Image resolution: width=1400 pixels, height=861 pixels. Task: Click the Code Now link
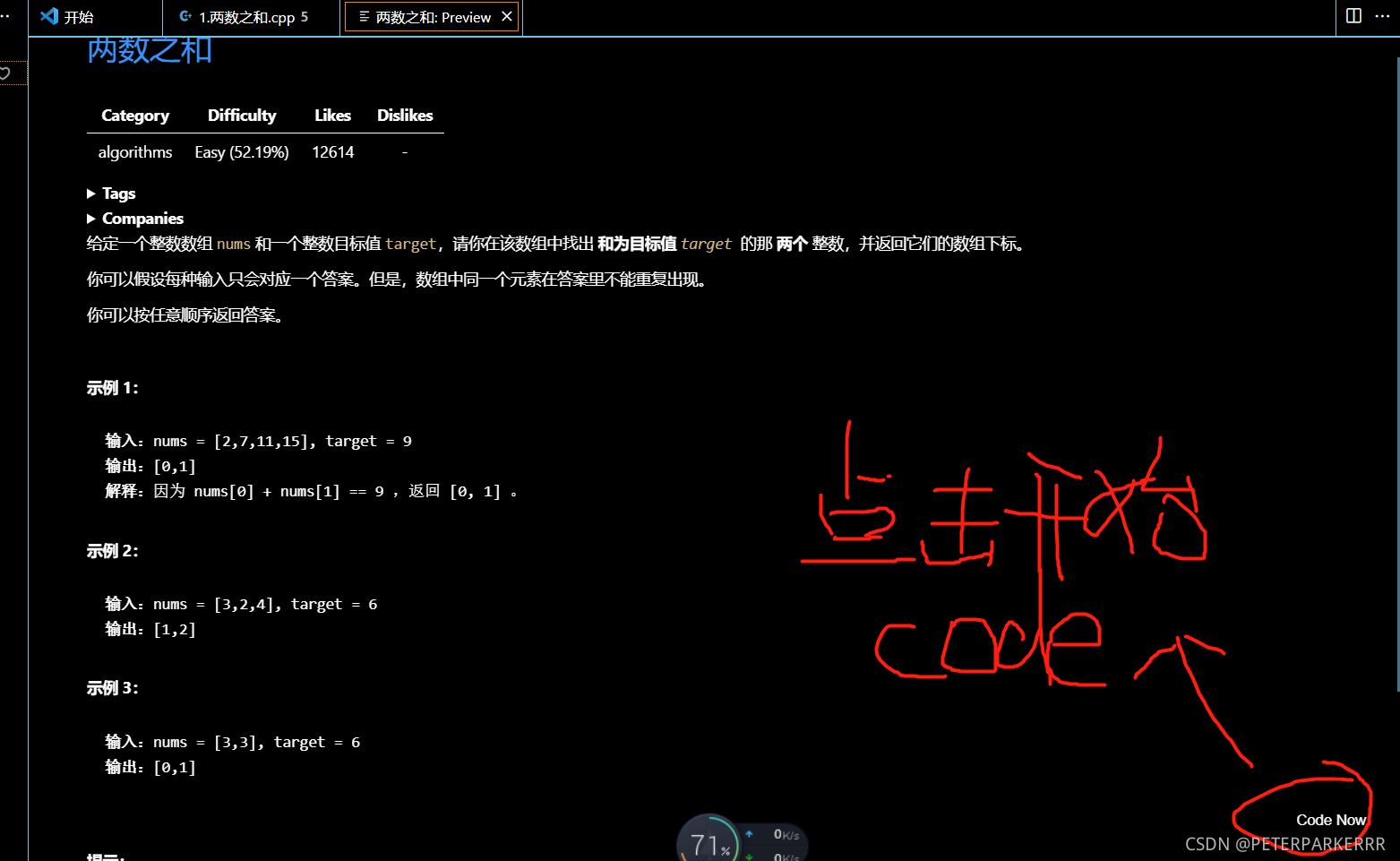point(1330,820)
